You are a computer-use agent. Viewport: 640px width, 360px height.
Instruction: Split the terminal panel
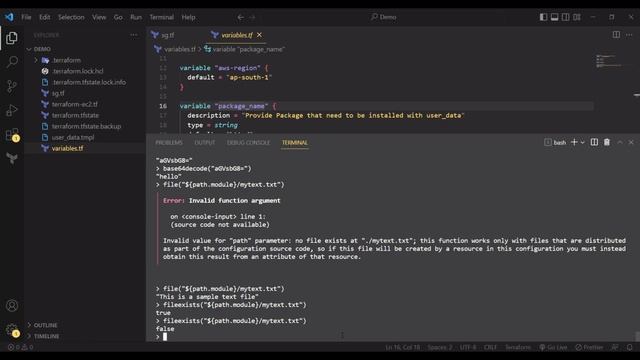594,142
